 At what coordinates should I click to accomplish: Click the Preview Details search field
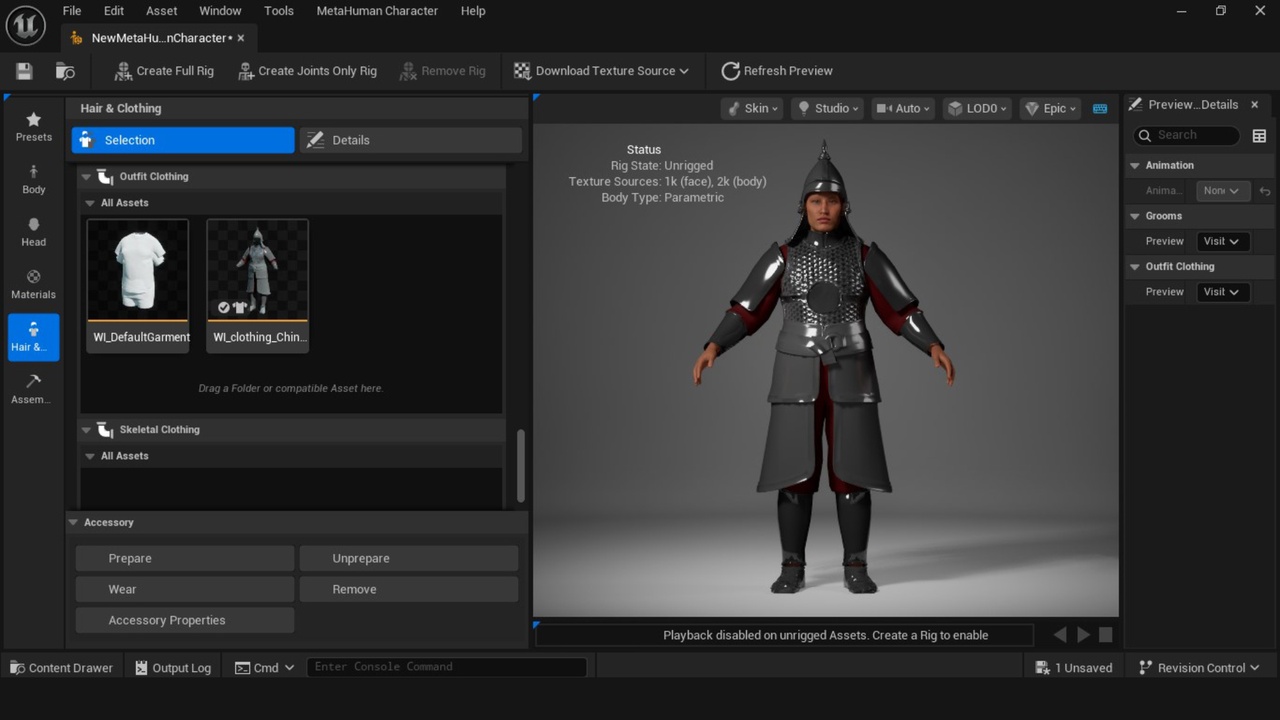point(1186,135)
